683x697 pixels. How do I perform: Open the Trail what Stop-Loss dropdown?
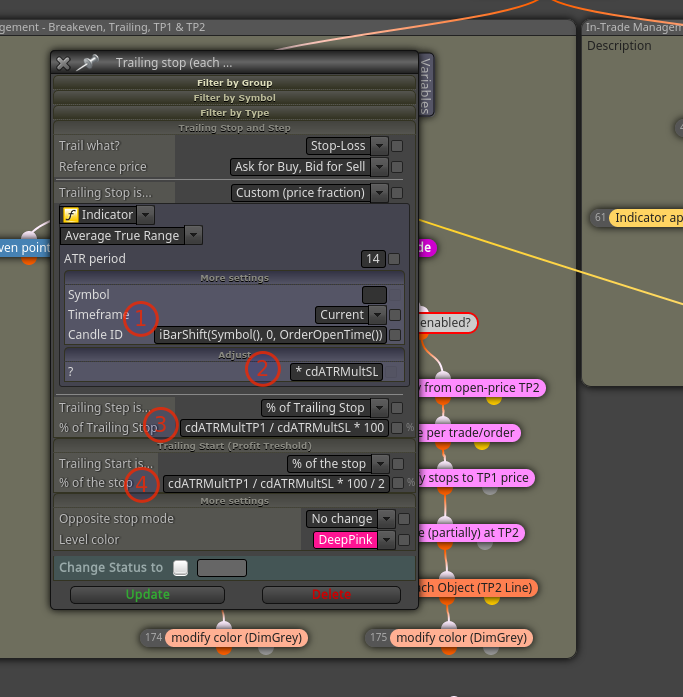347,146
